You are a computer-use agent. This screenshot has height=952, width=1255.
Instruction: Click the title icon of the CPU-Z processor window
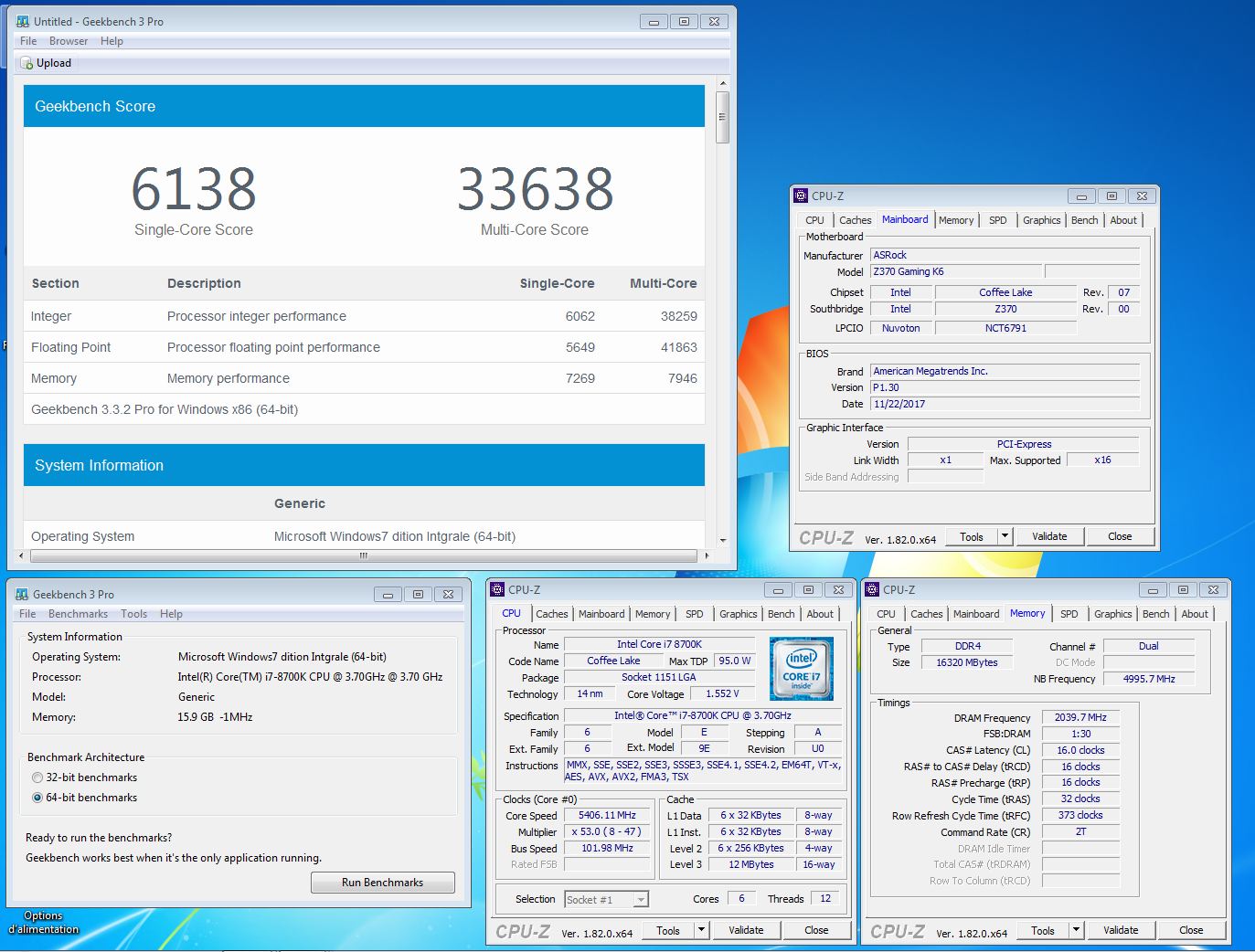point(497,589)
